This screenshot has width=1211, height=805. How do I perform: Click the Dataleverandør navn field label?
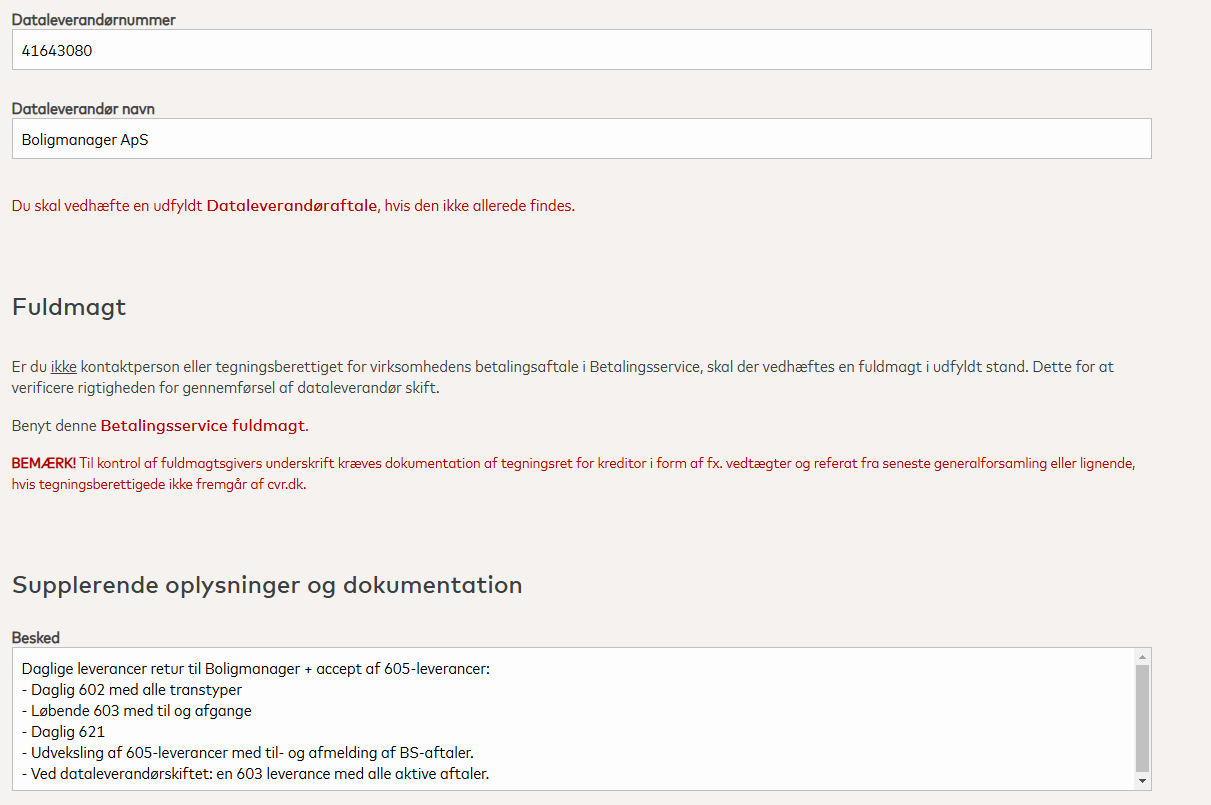[x=83, y=109]
